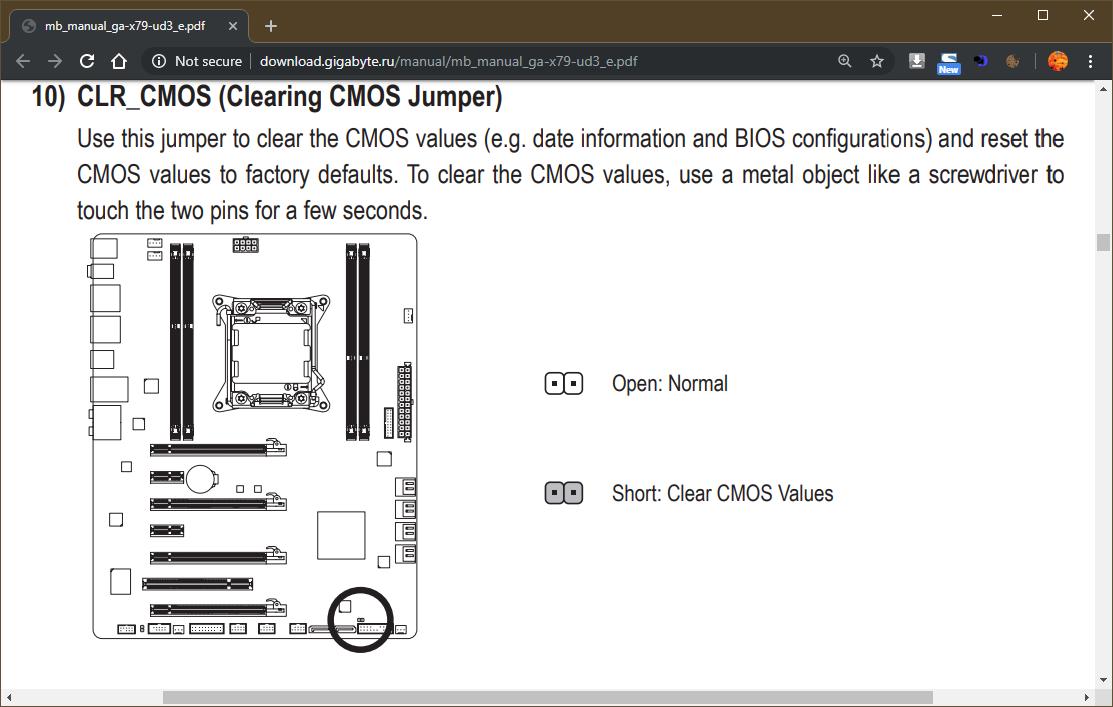
Task: Open the browser home page
Action: [119, 61]
